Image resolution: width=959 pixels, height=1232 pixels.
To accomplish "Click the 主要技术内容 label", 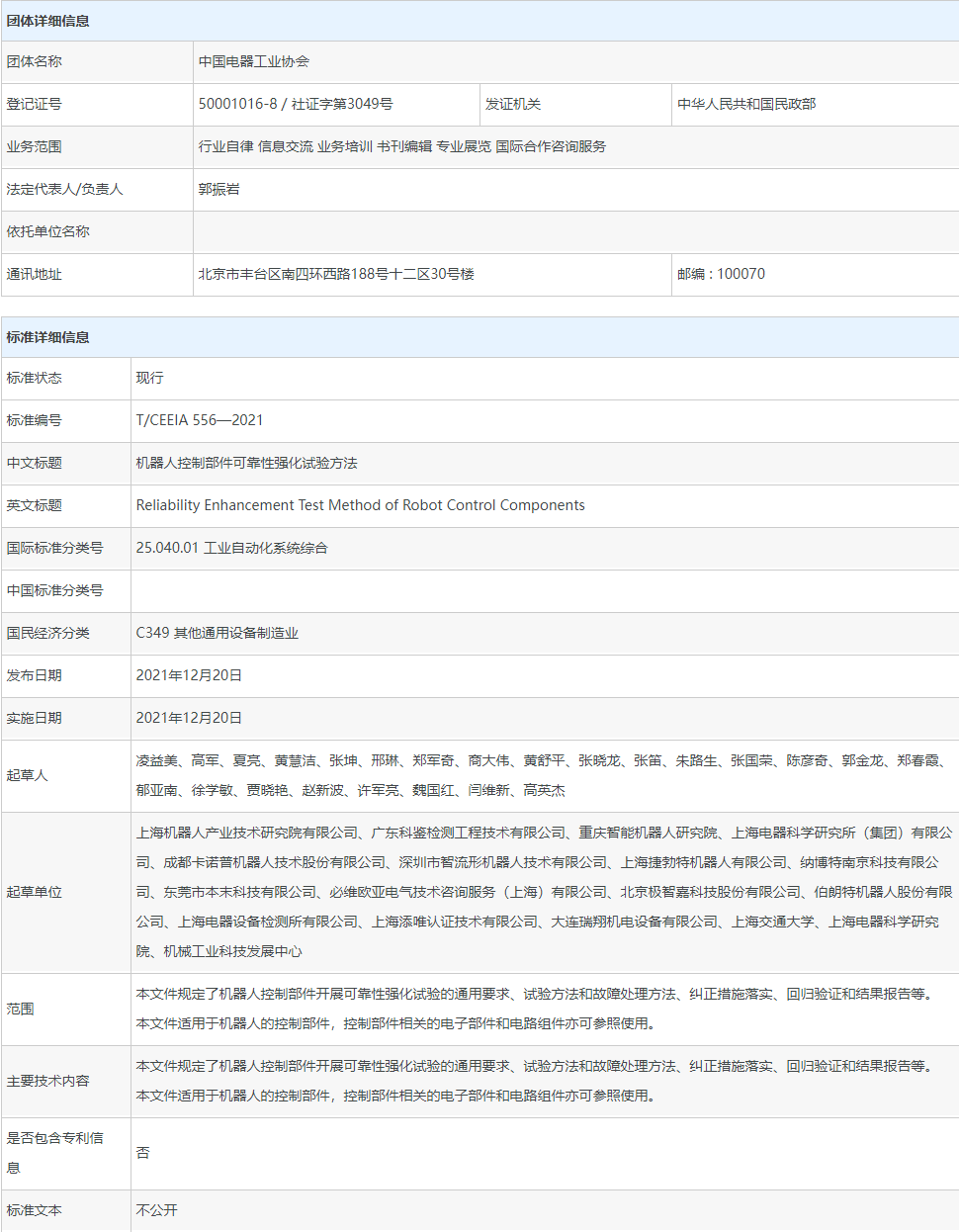I will coord(47,1081).
